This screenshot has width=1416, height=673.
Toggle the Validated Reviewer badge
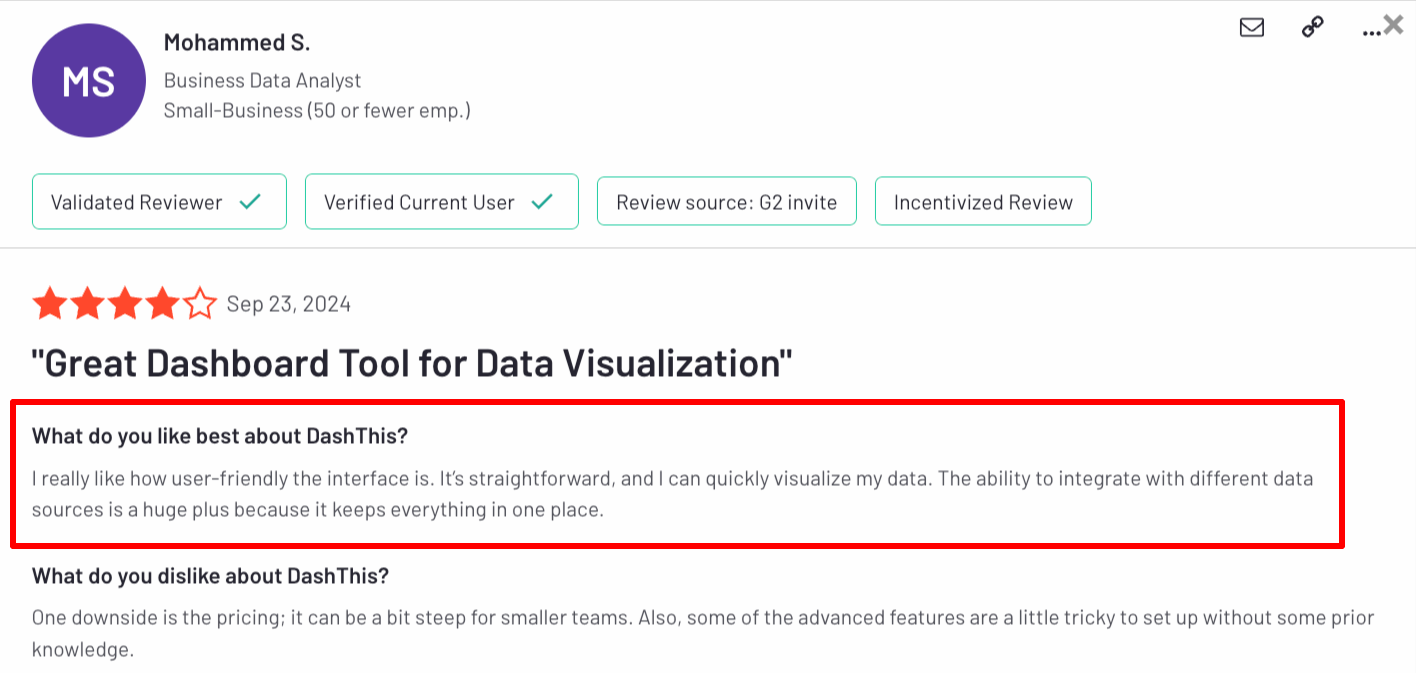[159, 201]
